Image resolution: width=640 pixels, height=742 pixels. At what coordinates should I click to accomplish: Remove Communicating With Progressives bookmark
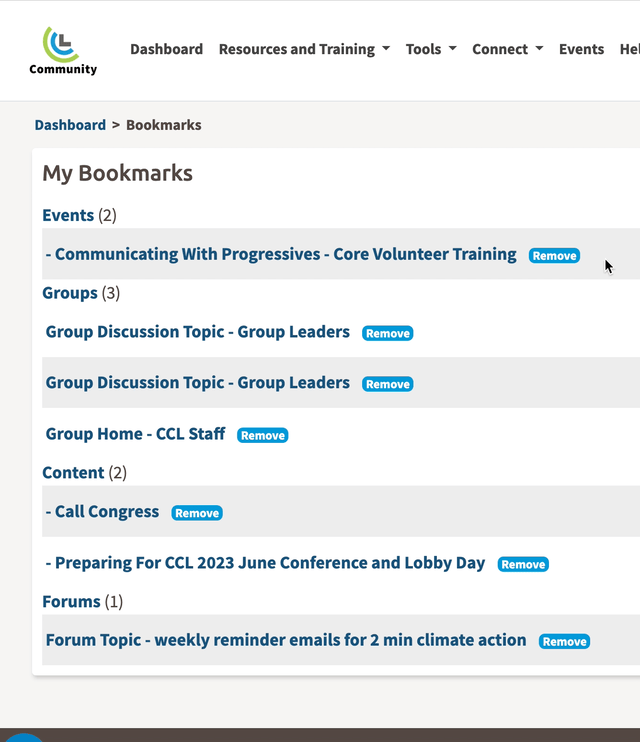point(554,256)
